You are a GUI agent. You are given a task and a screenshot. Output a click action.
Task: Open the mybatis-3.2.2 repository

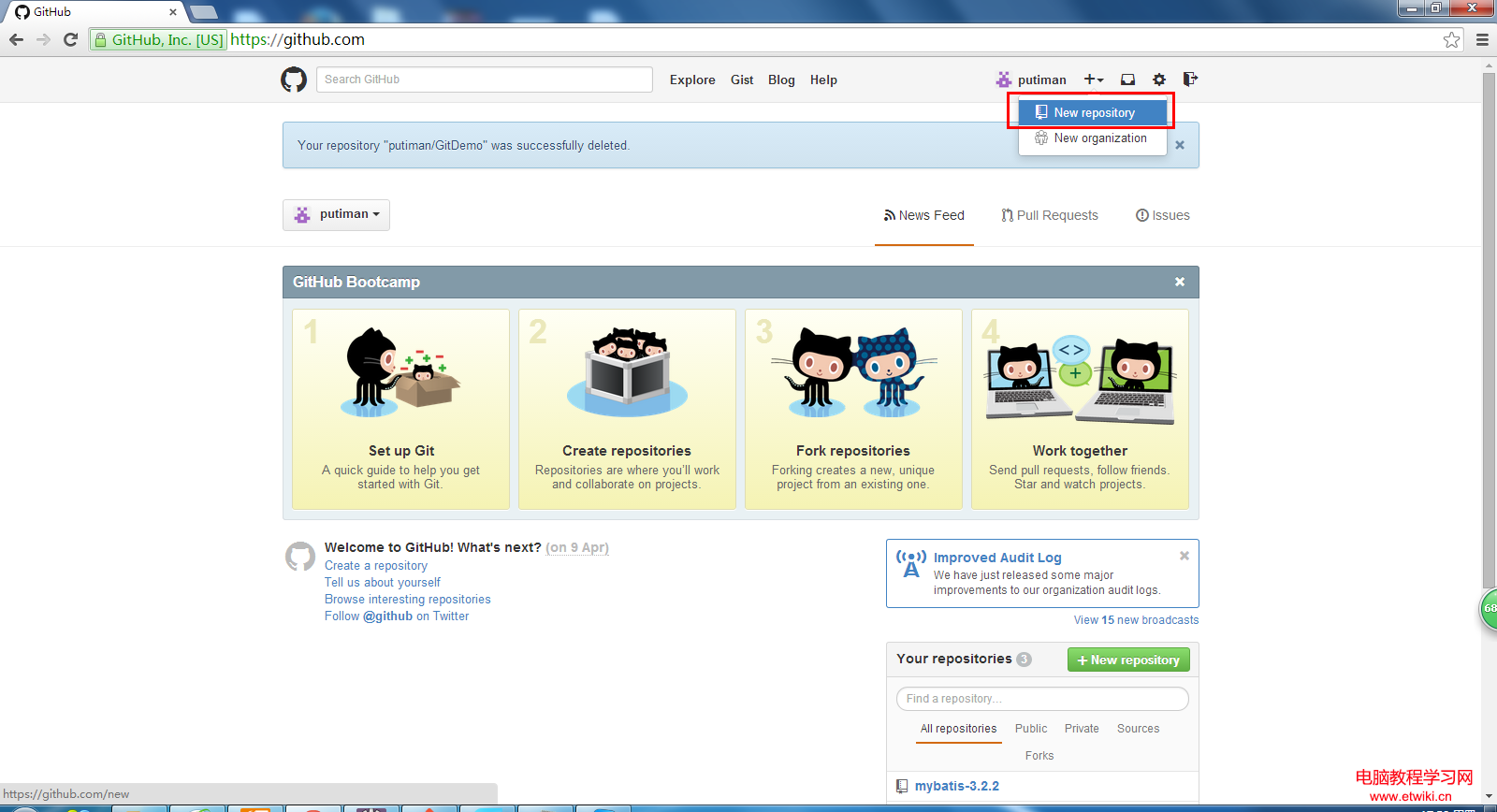pyautogui.click(x=956, y=786)
